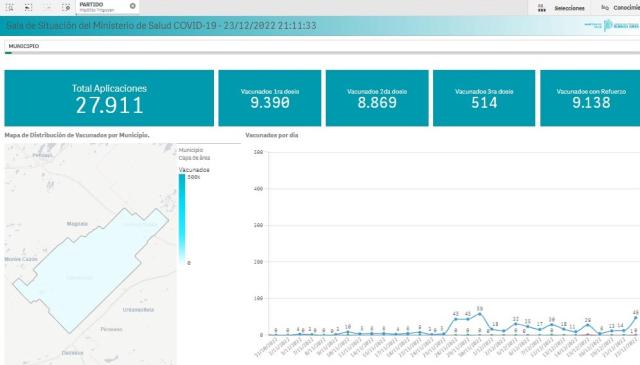
Task: Open the Conocimientos insights icon
Action: click(605, 8)
